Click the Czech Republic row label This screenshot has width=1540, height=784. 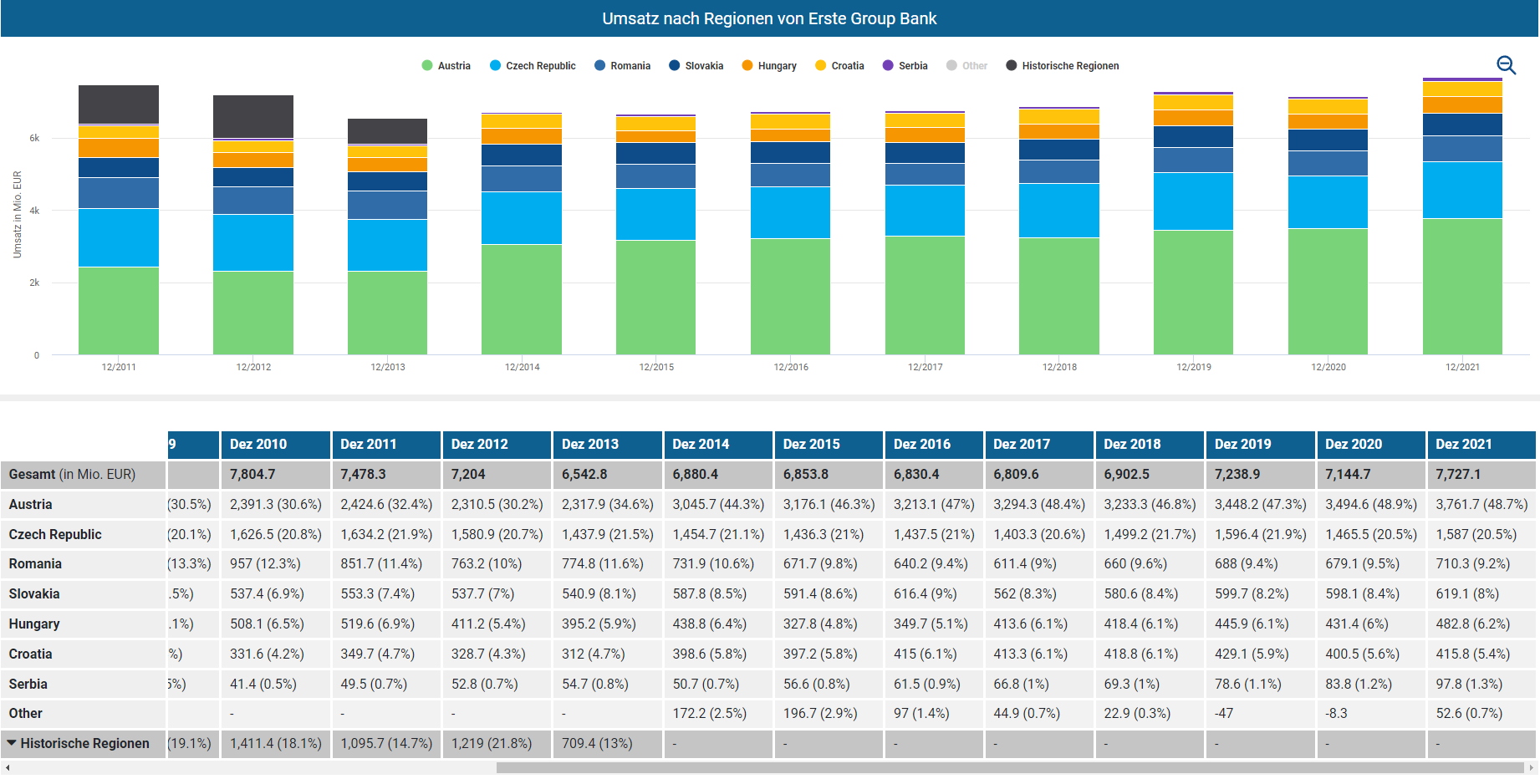(55, 535)
